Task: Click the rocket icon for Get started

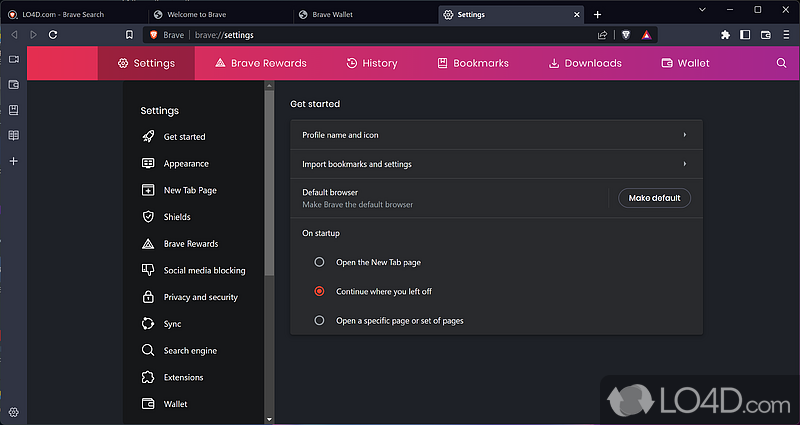Action: (148, 136)
